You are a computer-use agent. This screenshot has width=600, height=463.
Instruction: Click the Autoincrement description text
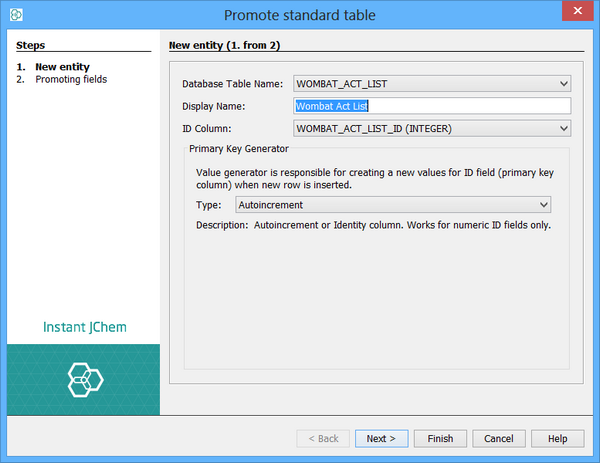click(x=373, y=225)
